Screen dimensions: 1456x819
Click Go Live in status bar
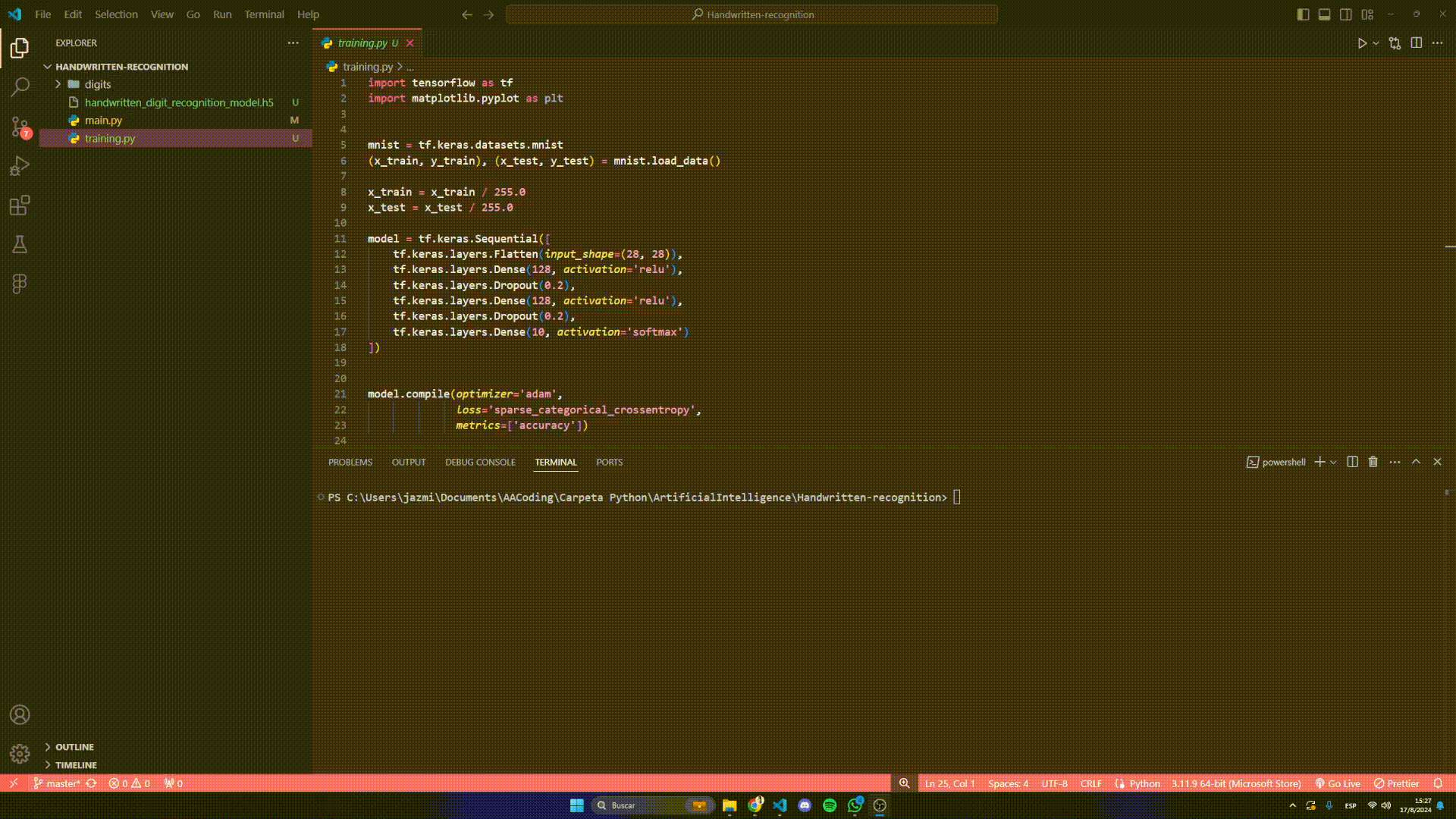pyautogui.click(x=1338, y=783)
